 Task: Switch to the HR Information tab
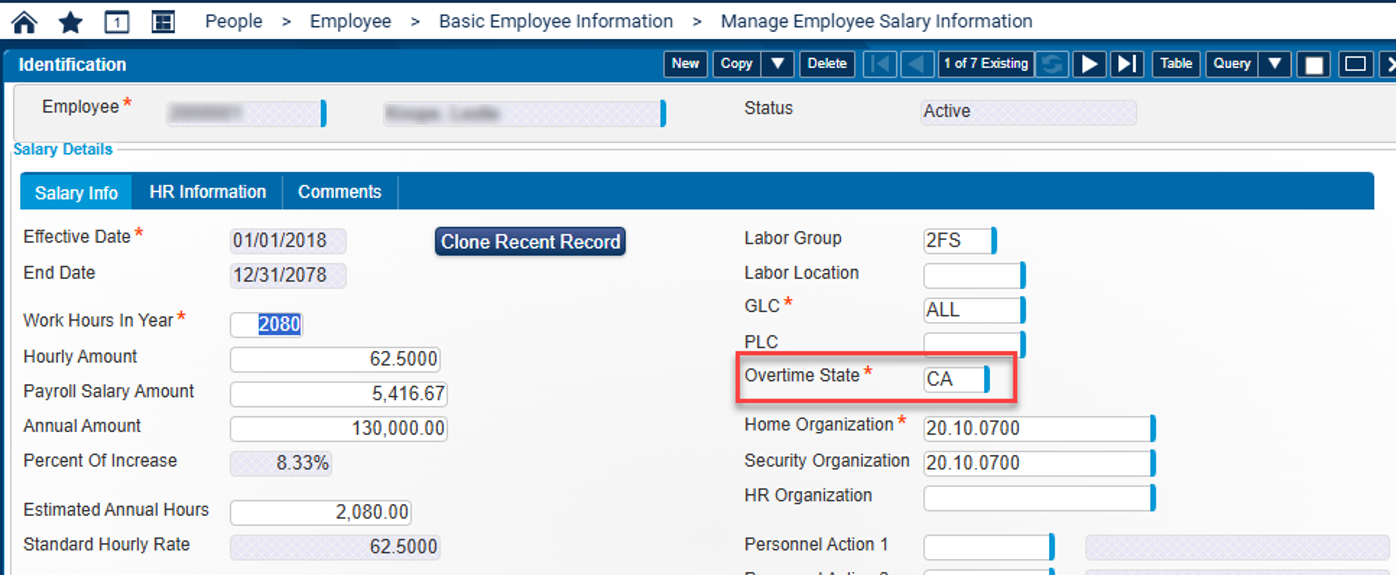coord(207,191)
